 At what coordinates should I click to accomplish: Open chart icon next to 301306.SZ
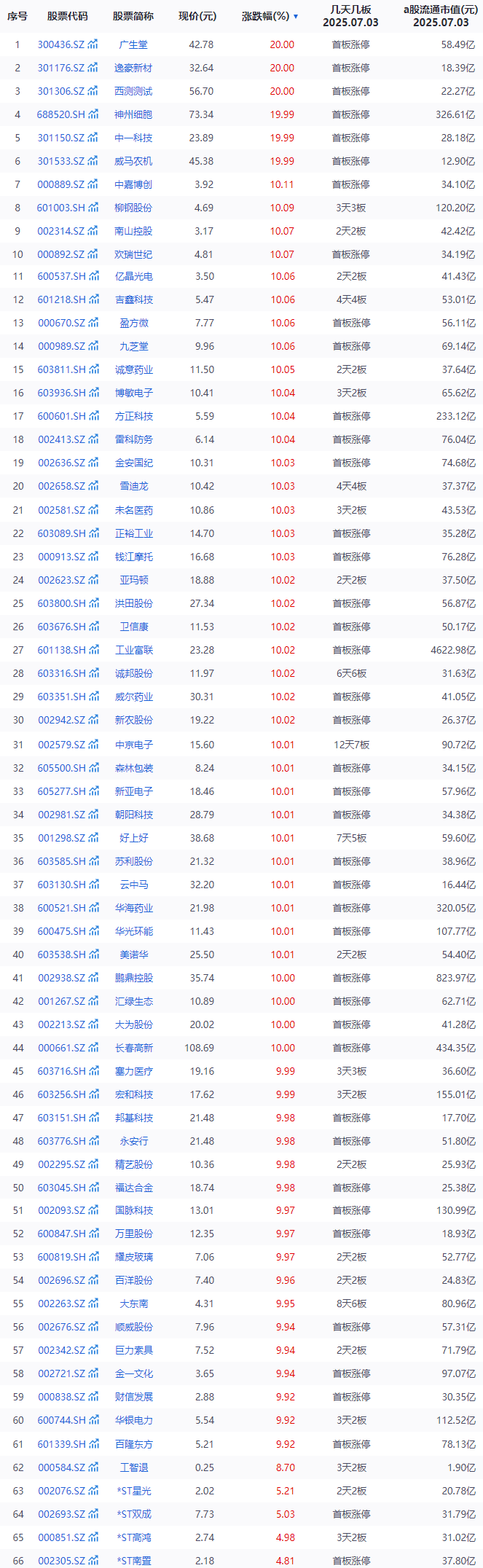[93, 91]
